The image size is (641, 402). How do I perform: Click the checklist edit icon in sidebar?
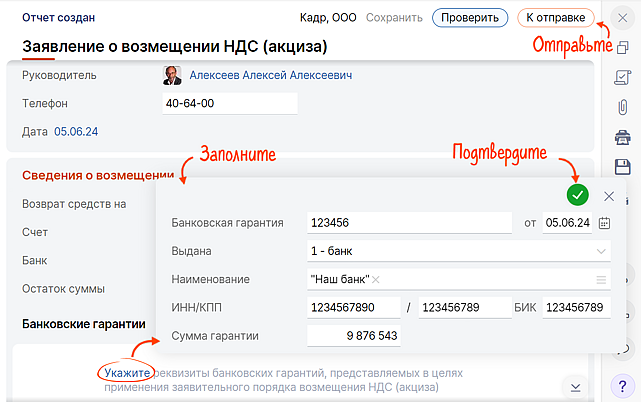point(622,77)
